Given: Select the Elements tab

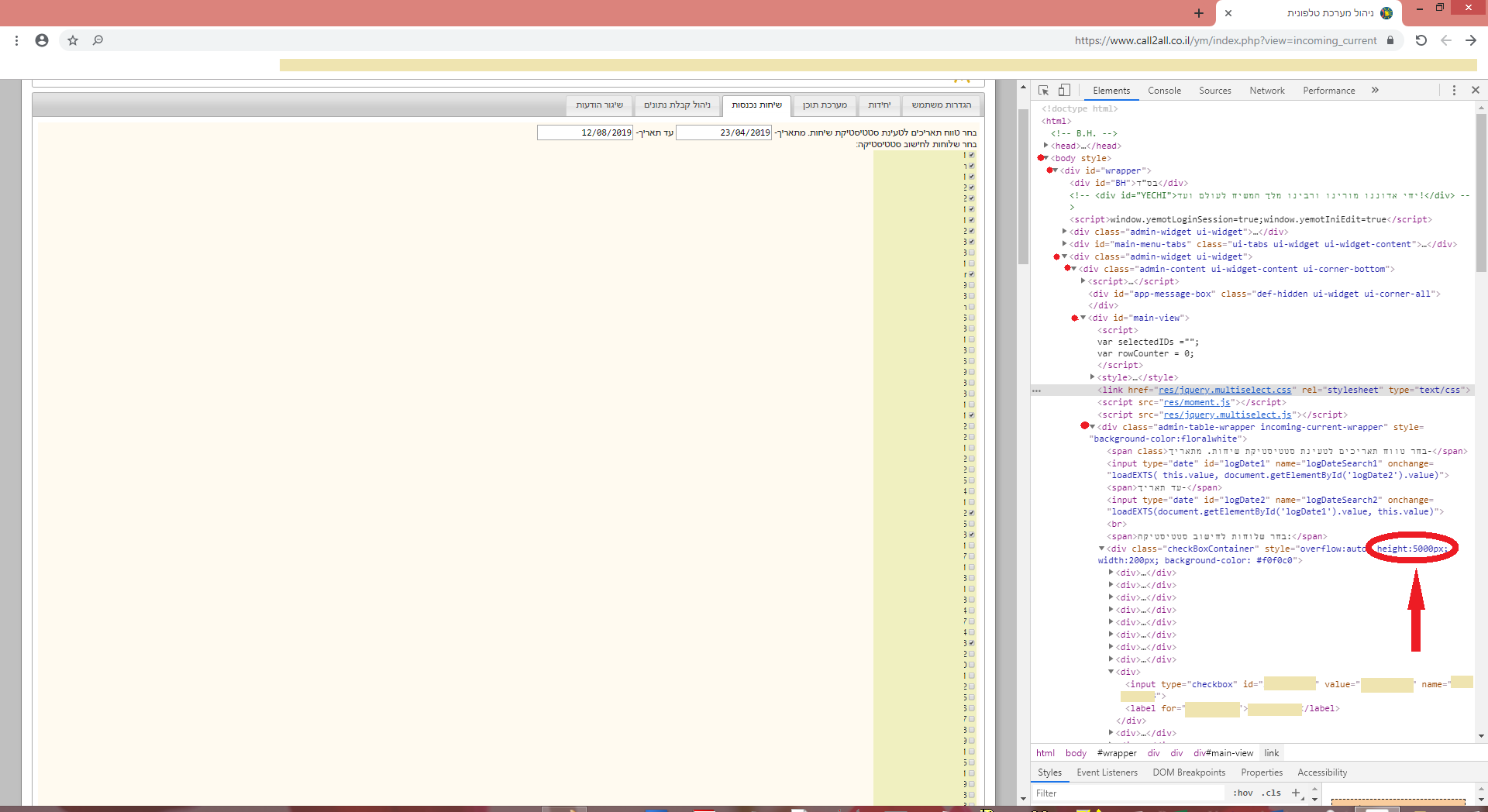Looking at the screenshot, I should 1111,91.
